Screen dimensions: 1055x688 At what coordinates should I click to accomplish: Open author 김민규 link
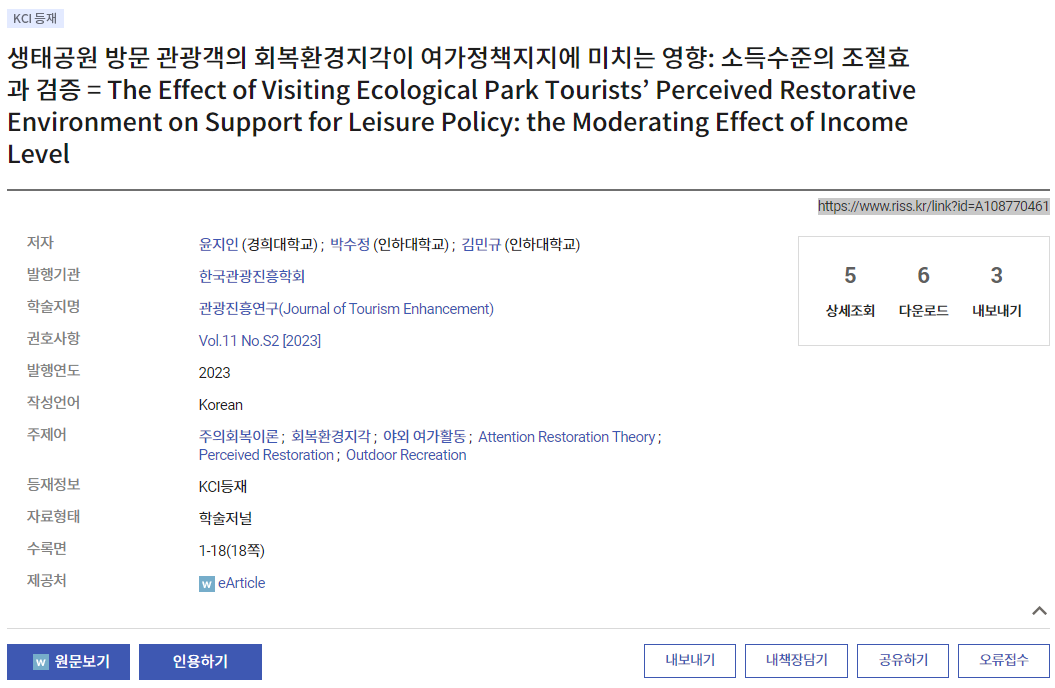click(481, 244)
